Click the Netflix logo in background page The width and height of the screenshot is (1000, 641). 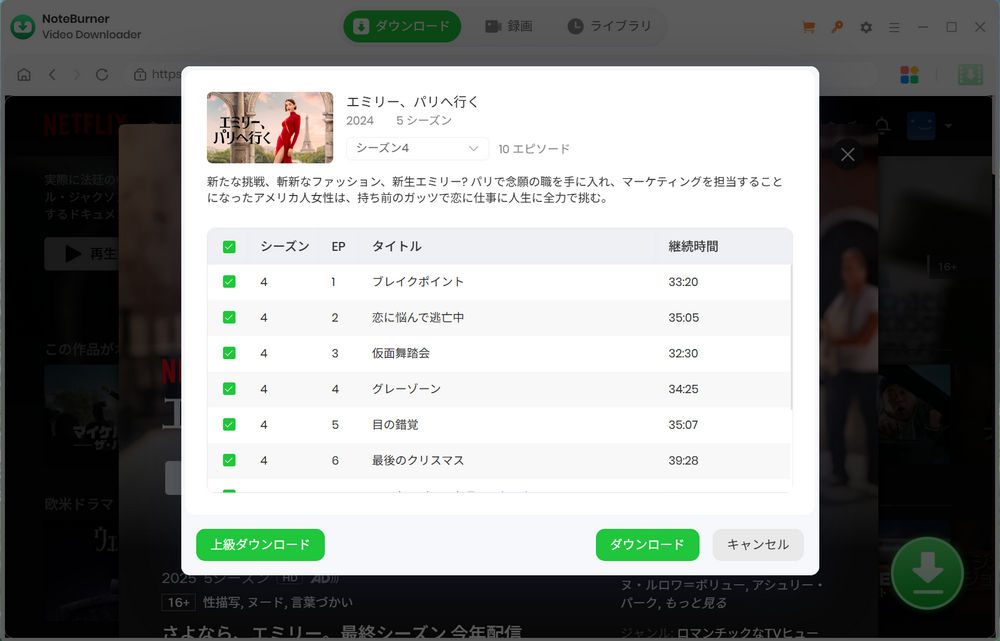pyautogui.click(x=85, y=125)
